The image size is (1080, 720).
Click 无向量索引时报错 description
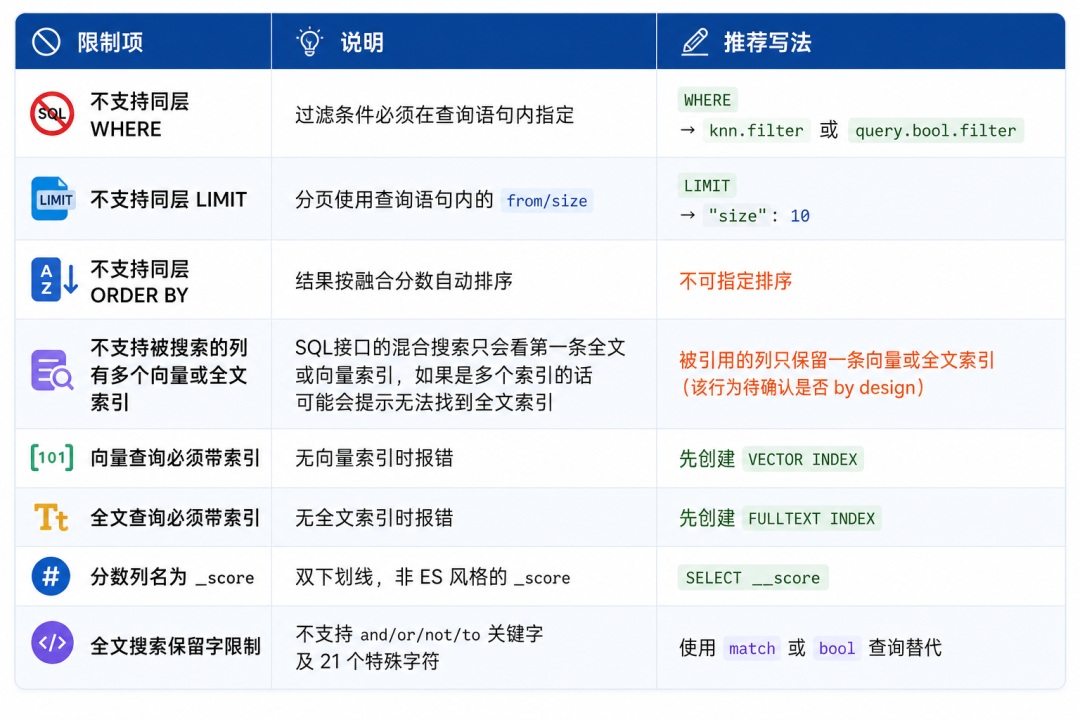click(374, 458)
